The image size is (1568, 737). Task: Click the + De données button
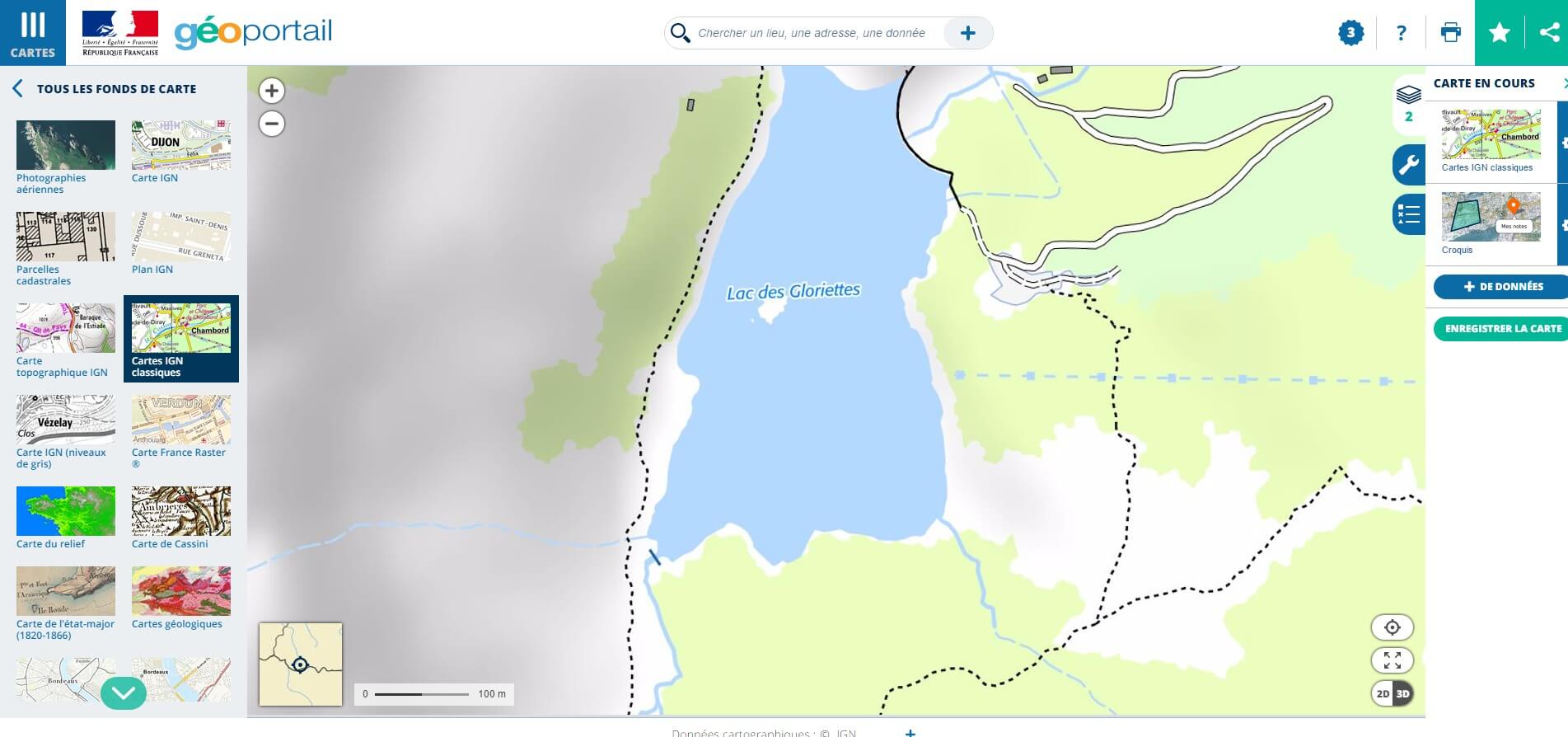pos(1501,286)
